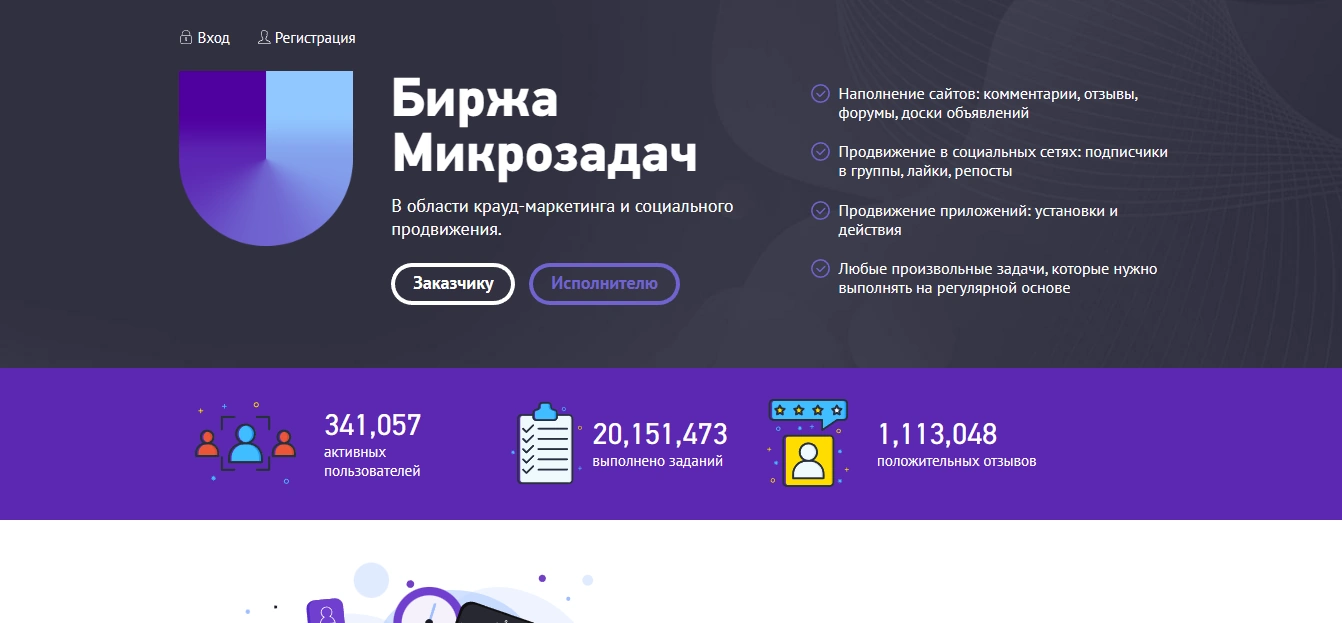Screen dimensions: 1342x623
Task: Click the user icon beside Регистрация
Action: click(264, 37)
